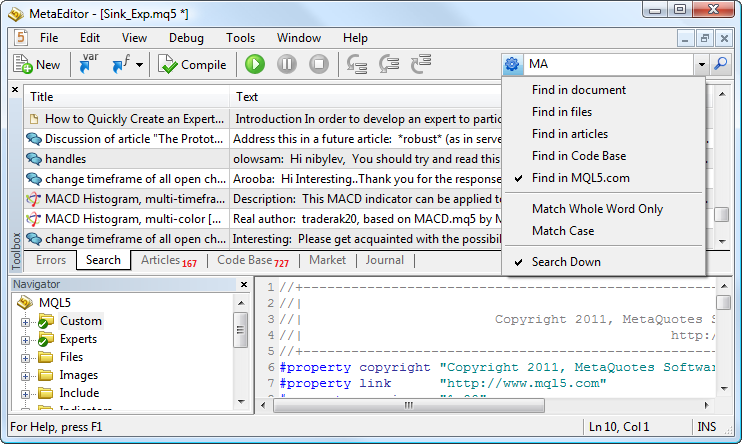Expand the Include folder node
The image size is (742, 444).
26,394
